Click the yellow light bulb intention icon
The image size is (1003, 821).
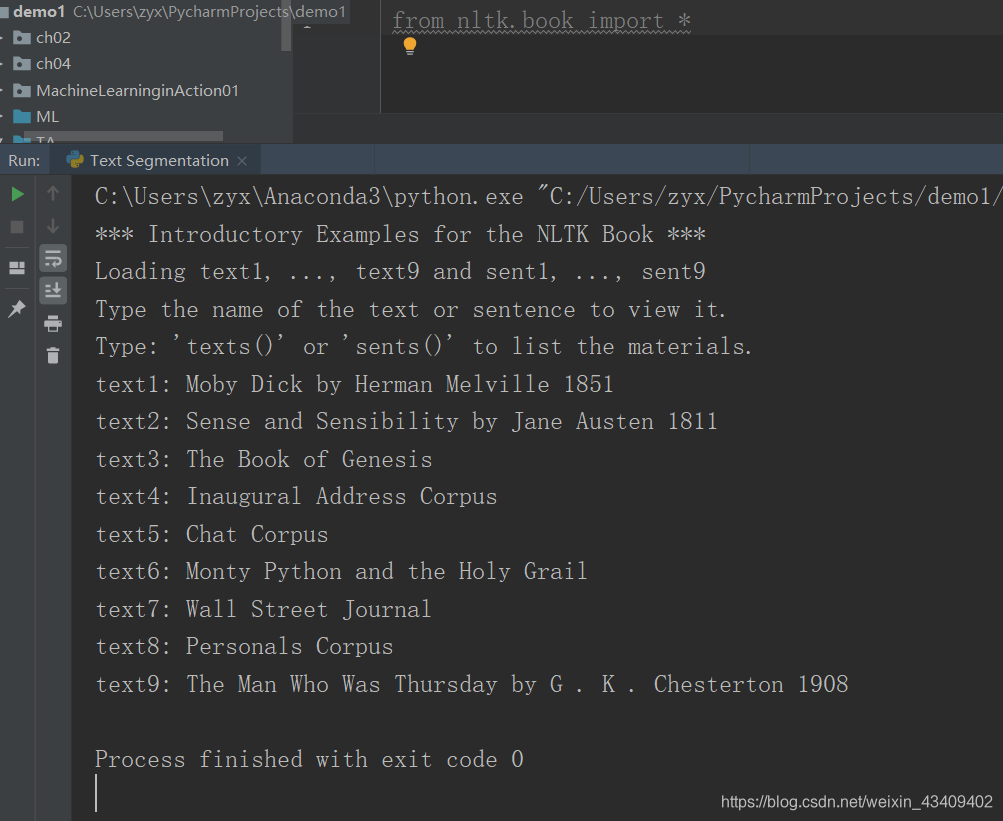410,46
